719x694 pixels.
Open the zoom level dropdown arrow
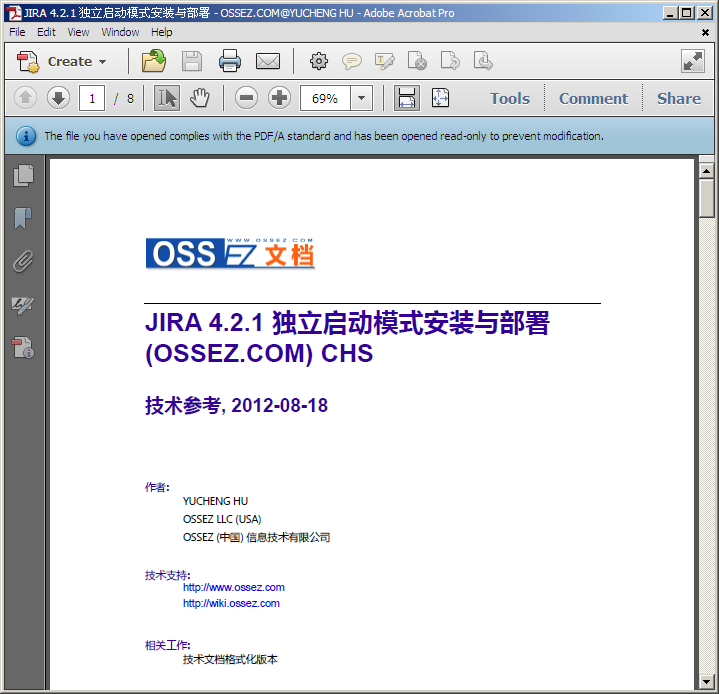361,98
